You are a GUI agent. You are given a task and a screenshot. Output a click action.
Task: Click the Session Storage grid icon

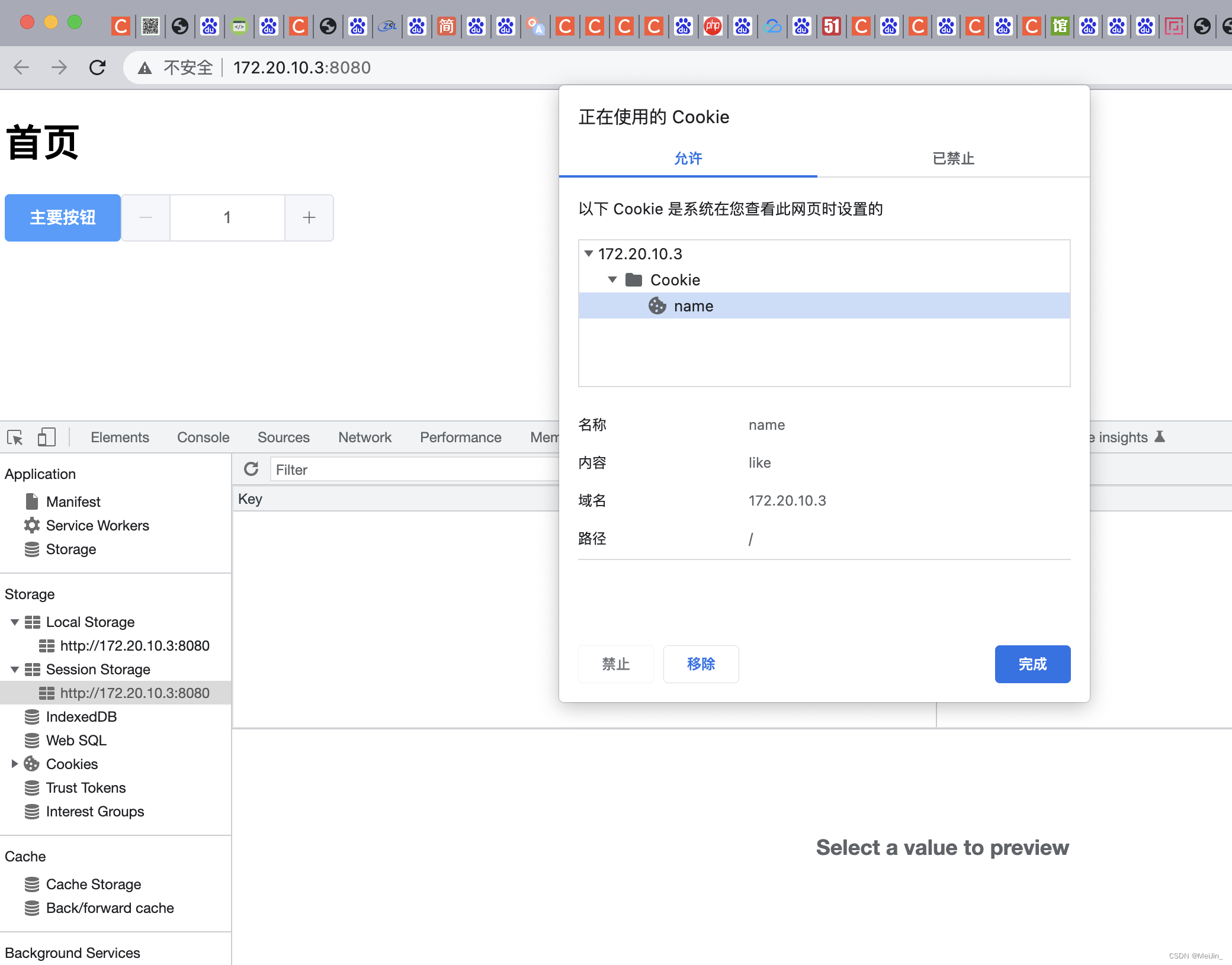point(33,669)
